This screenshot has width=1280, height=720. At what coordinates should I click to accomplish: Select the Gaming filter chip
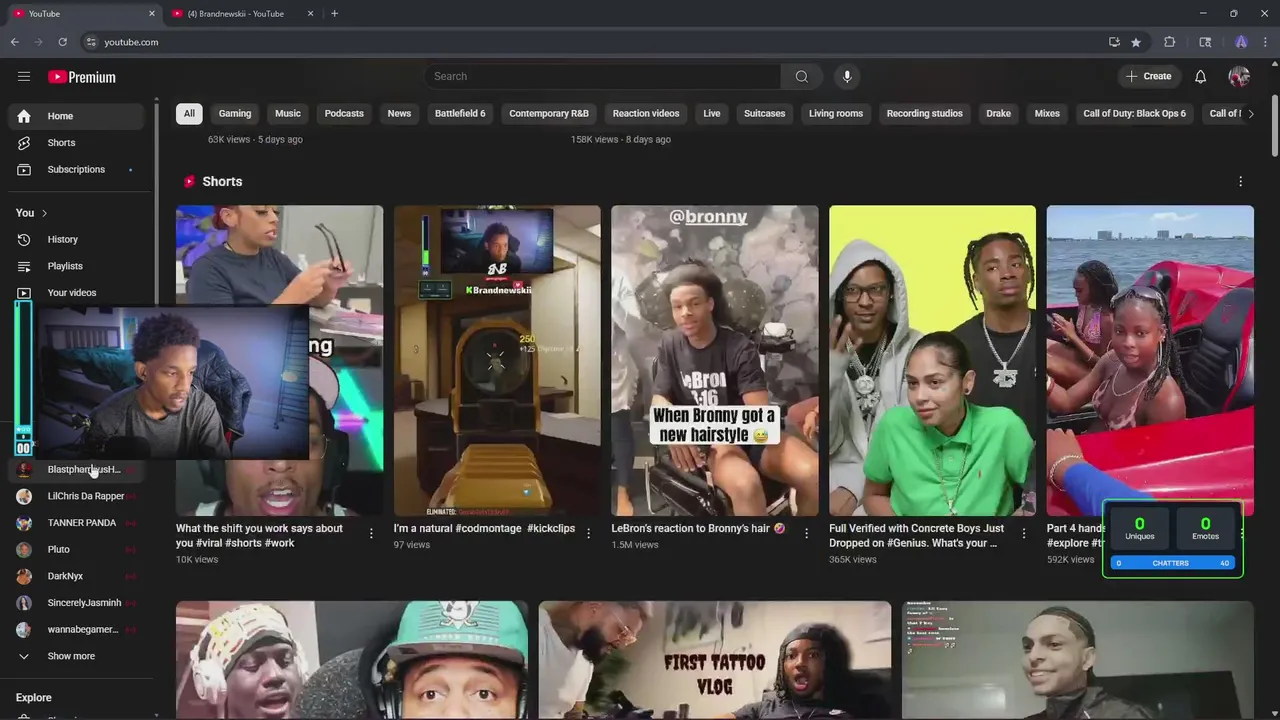235,114
